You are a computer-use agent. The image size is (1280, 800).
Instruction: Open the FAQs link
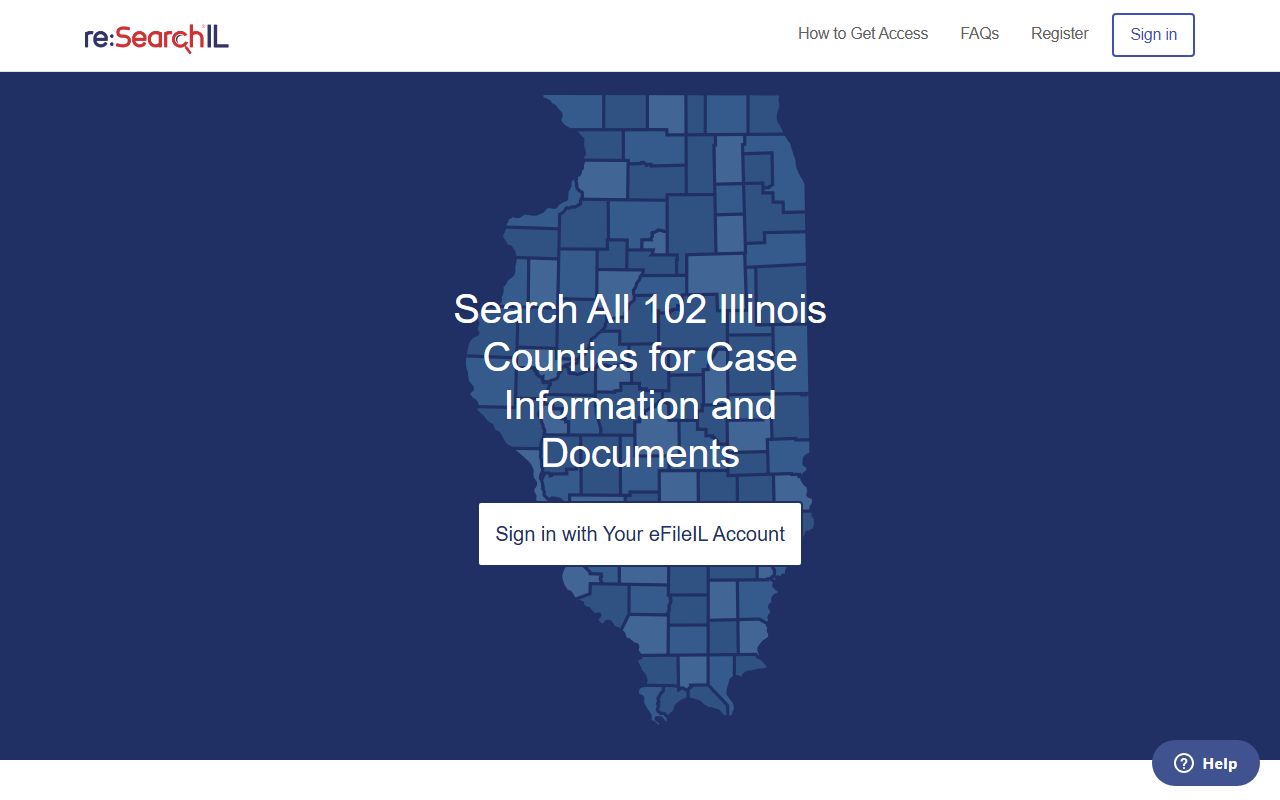tap(980, 34)
